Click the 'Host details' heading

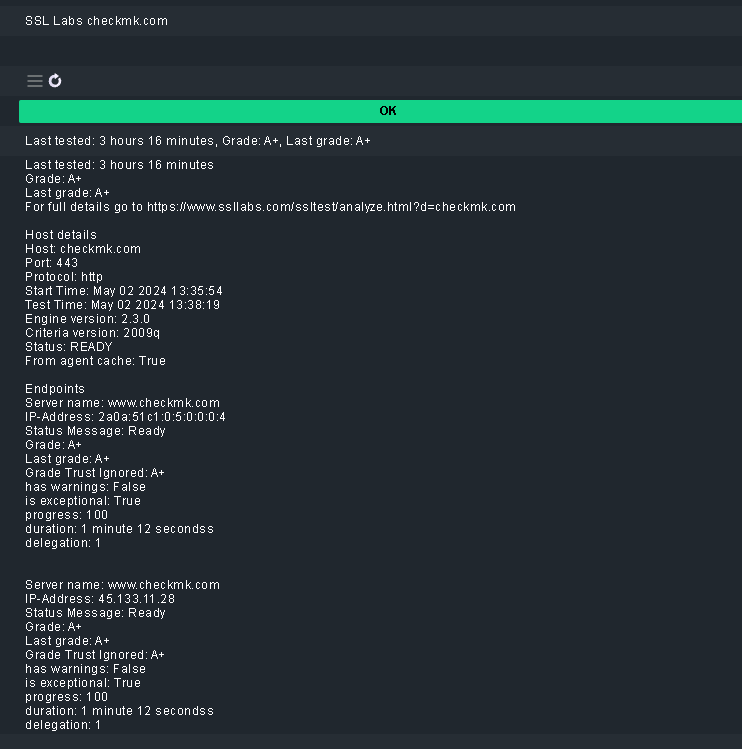61,235
